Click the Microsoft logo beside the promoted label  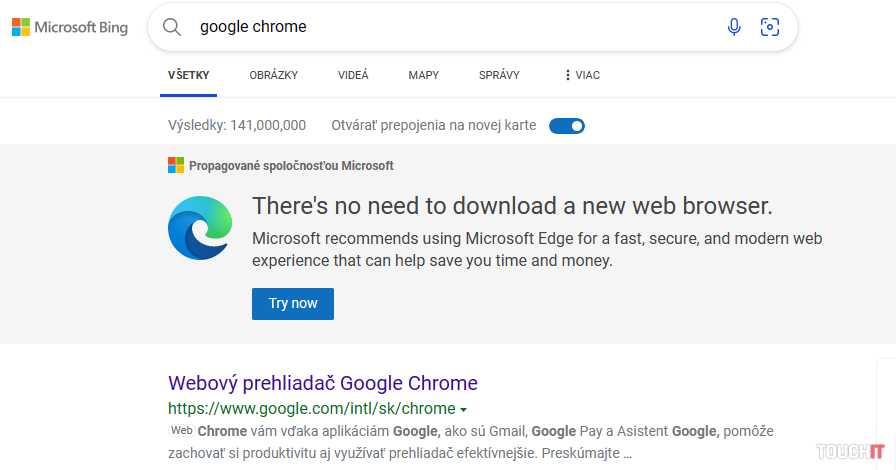pos(176,166)
